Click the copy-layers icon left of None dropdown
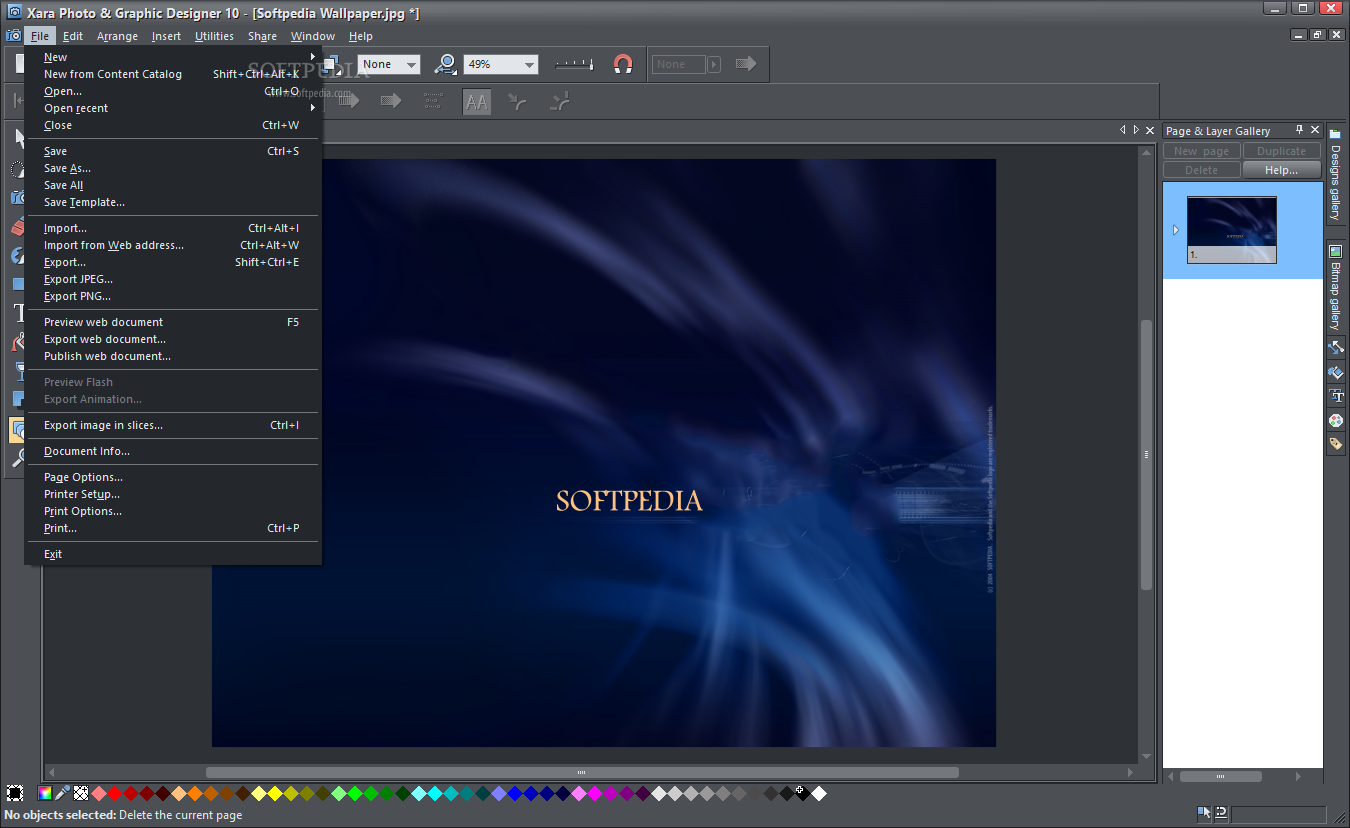 (x=333, y=64)
